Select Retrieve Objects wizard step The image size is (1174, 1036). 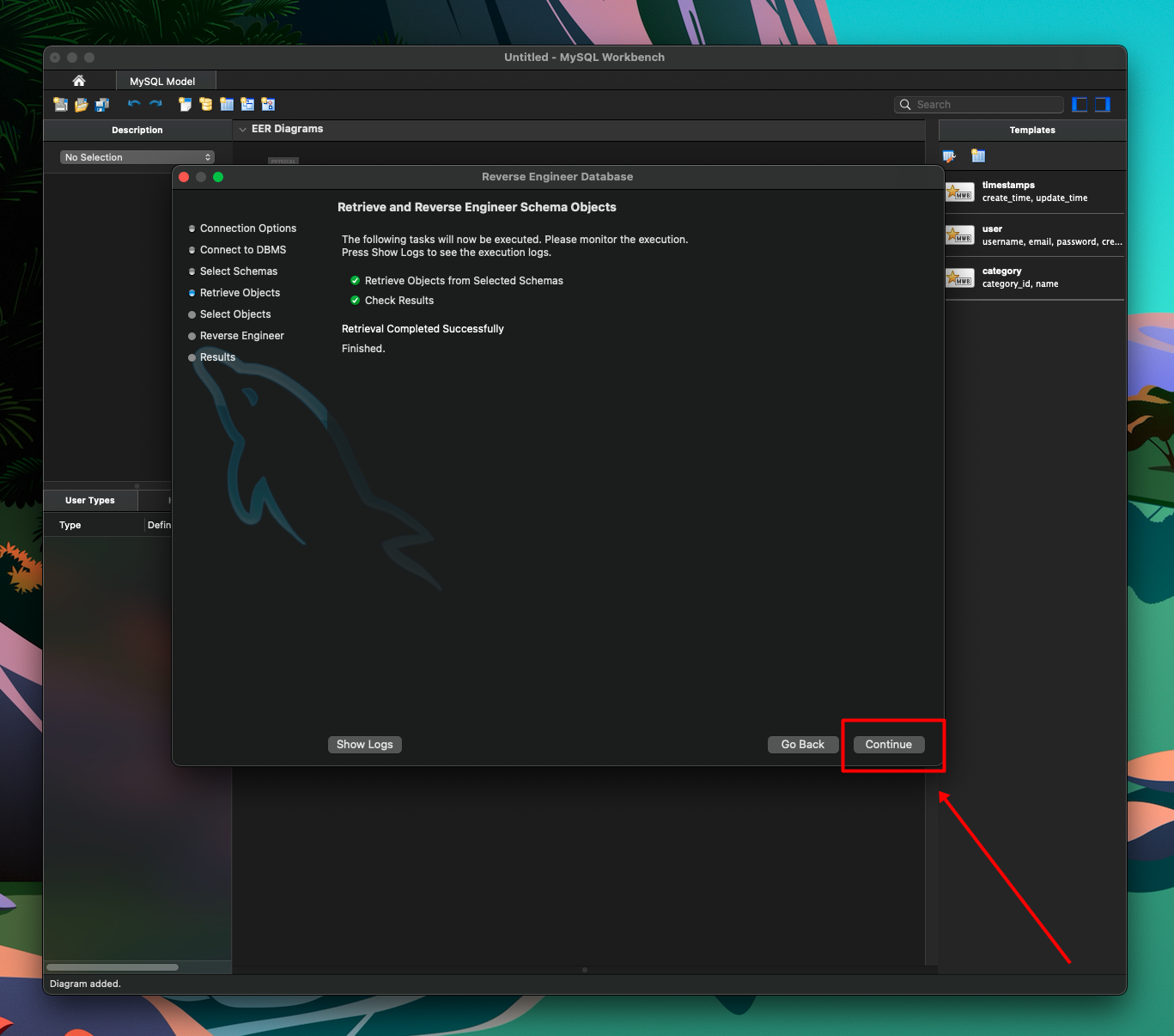(234, 293)
